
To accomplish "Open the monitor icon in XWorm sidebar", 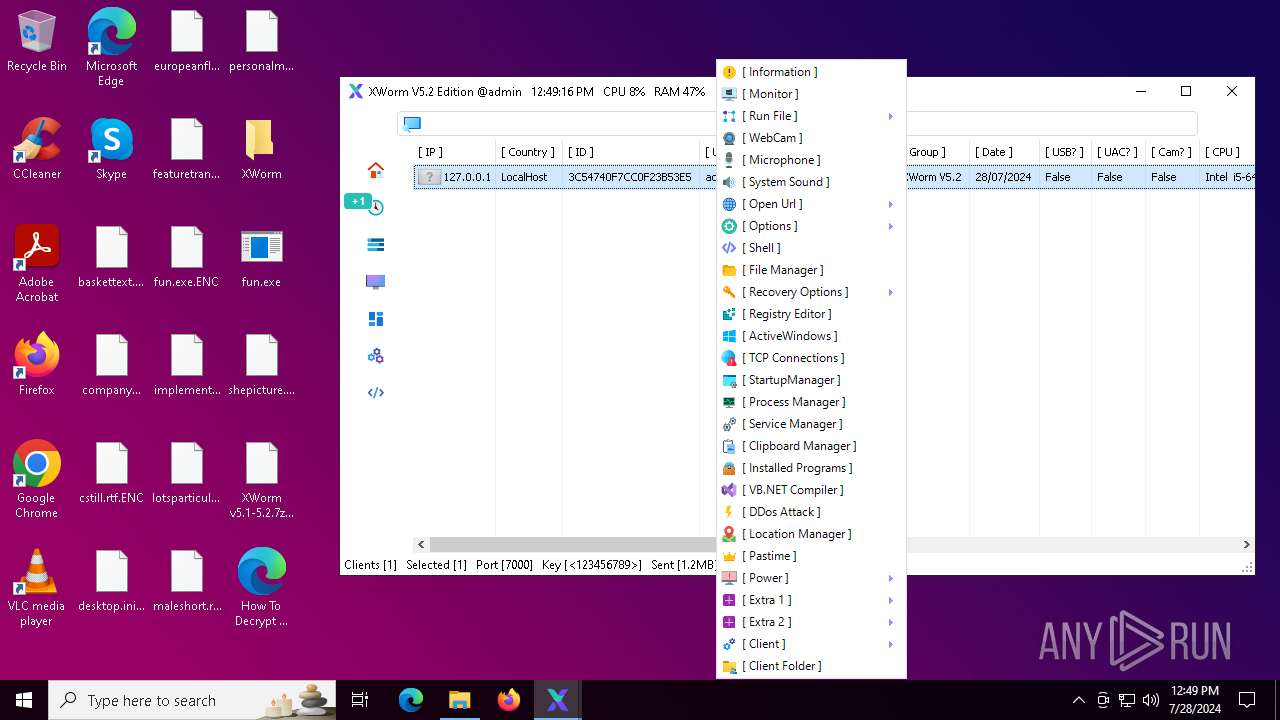I will pos(376,282).
